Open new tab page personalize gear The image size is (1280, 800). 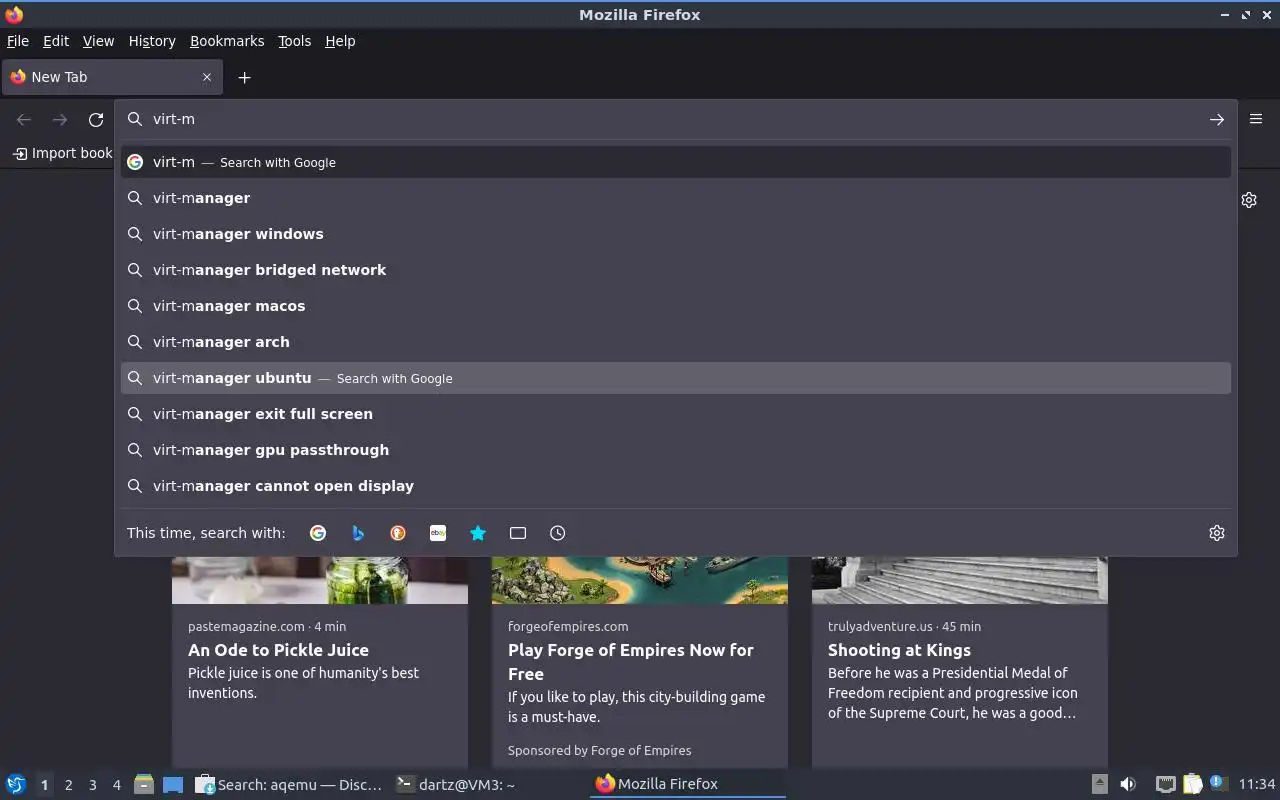1249,200
